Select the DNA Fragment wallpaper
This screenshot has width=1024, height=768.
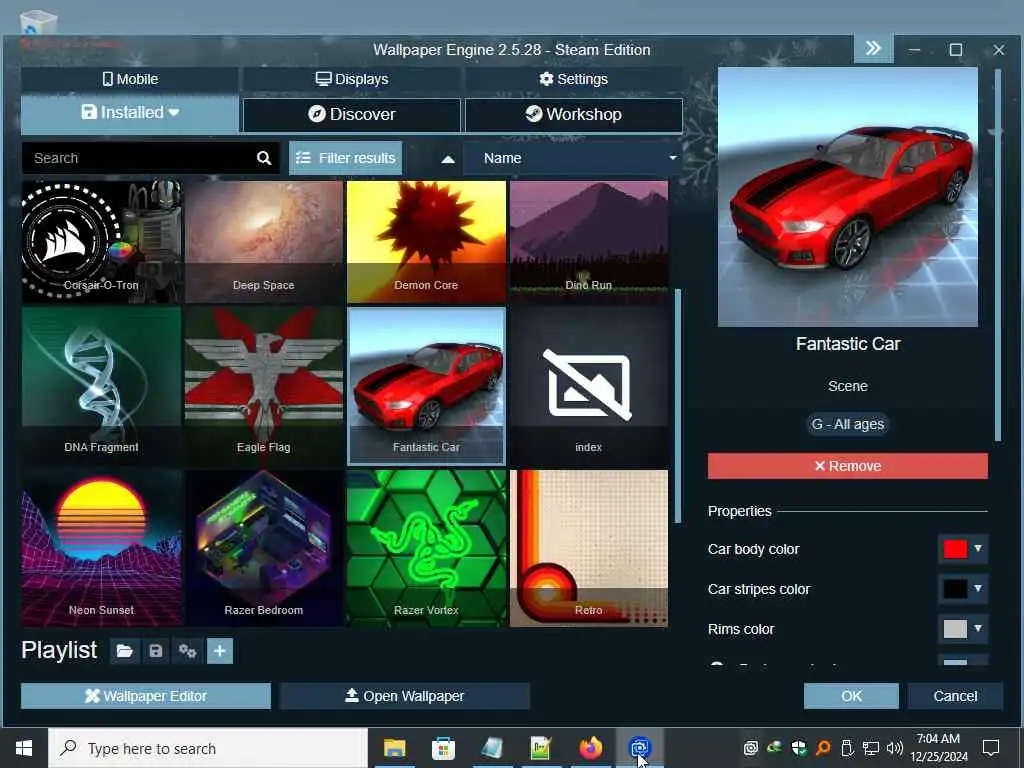[101, 386]
